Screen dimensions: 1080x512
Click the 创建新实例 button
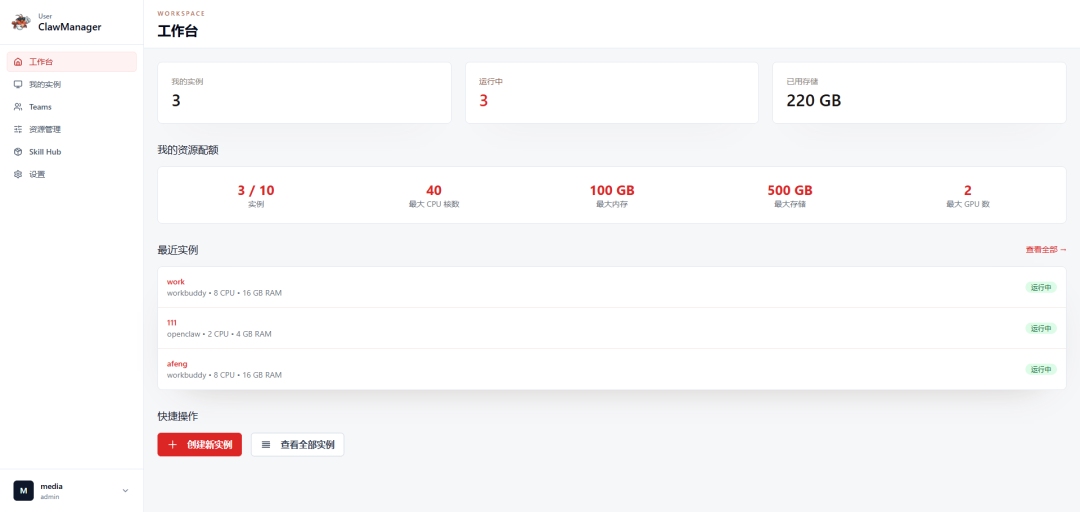pos(200,444)
